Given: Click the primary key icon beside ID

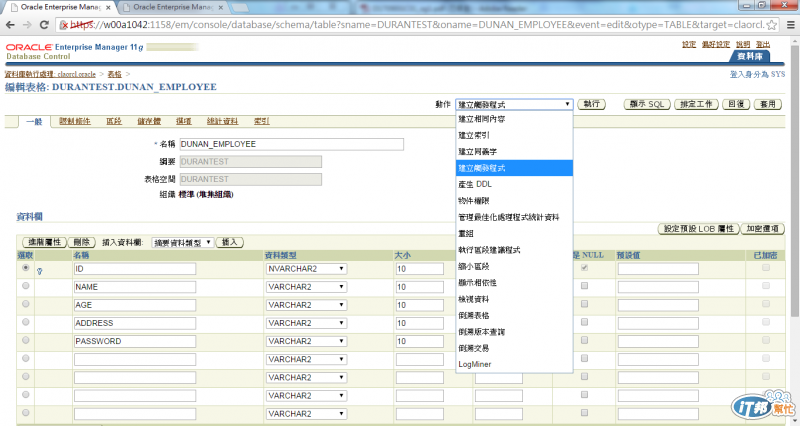Looking at the screenshot, I should point(39,271).
